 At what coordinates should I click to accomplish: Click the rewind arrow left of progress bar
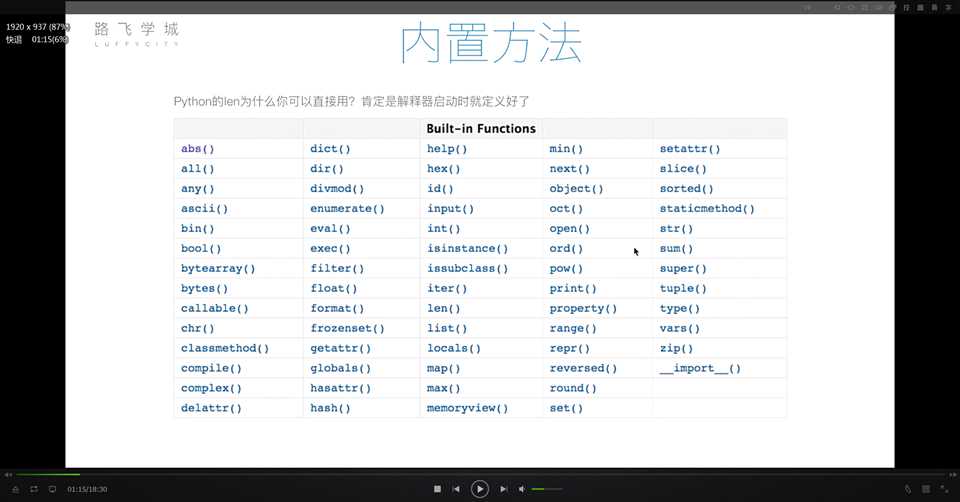click(x=8, y=474)
